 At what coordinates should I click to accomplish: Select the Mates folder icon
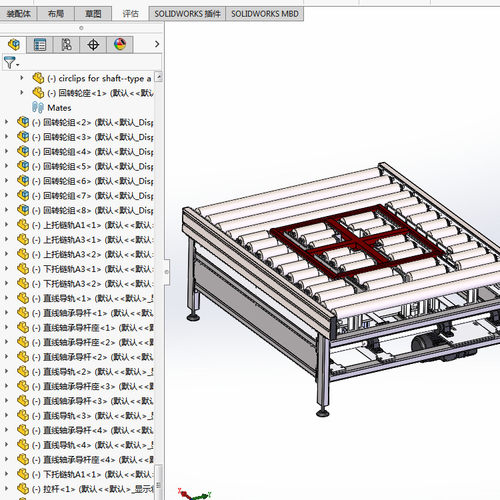pyautogui.click(x=38, y=107)
